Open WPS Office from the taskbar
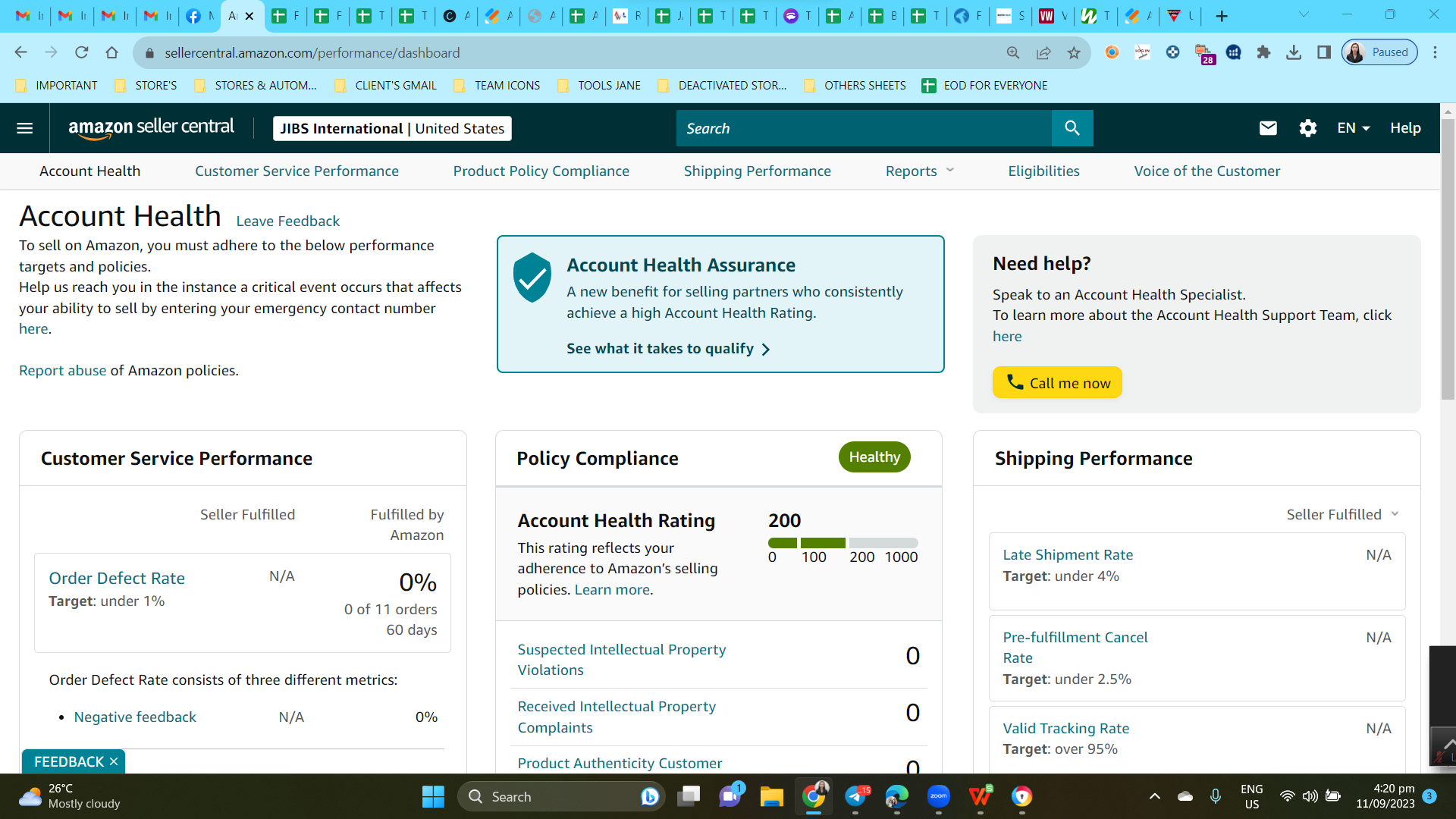The height and width of the screenshot is (819, 1456). click(981, 796)
